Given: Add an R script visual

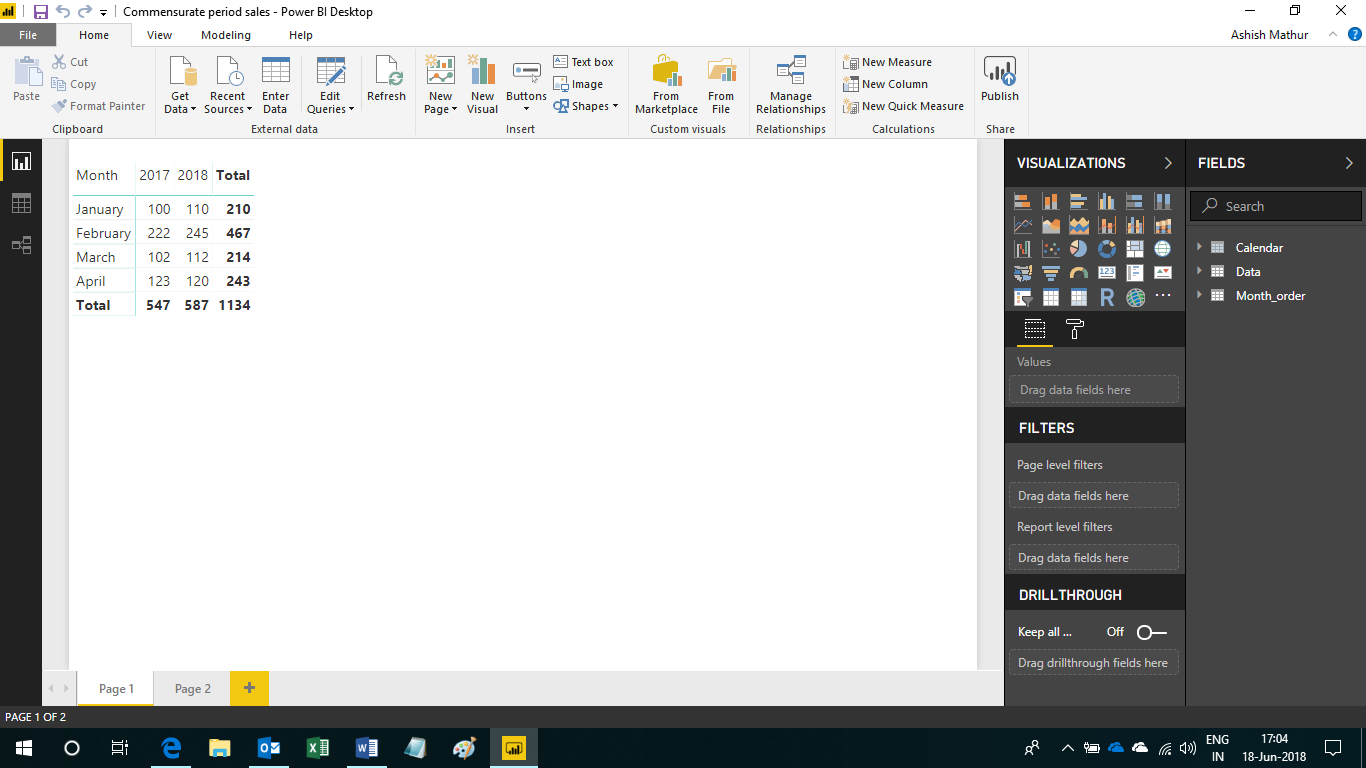Looking at the screenshot, I should 1107,297.
